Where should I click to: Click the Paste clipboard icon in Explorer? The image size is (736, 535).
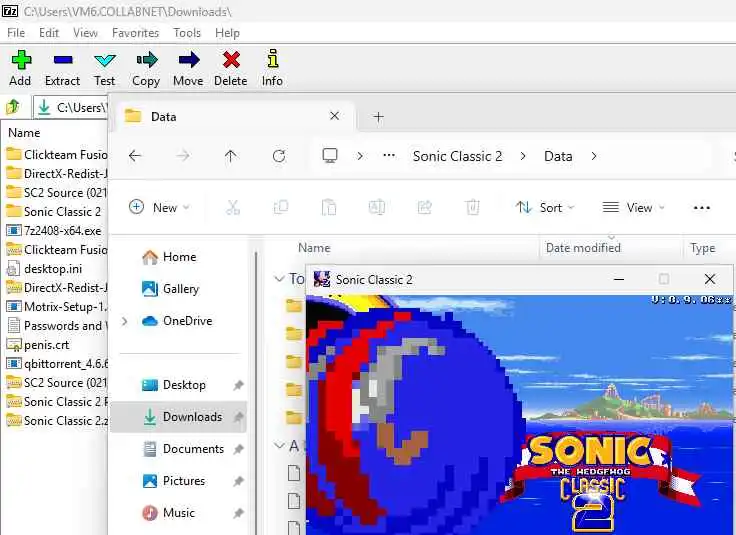tap(329, 207)
